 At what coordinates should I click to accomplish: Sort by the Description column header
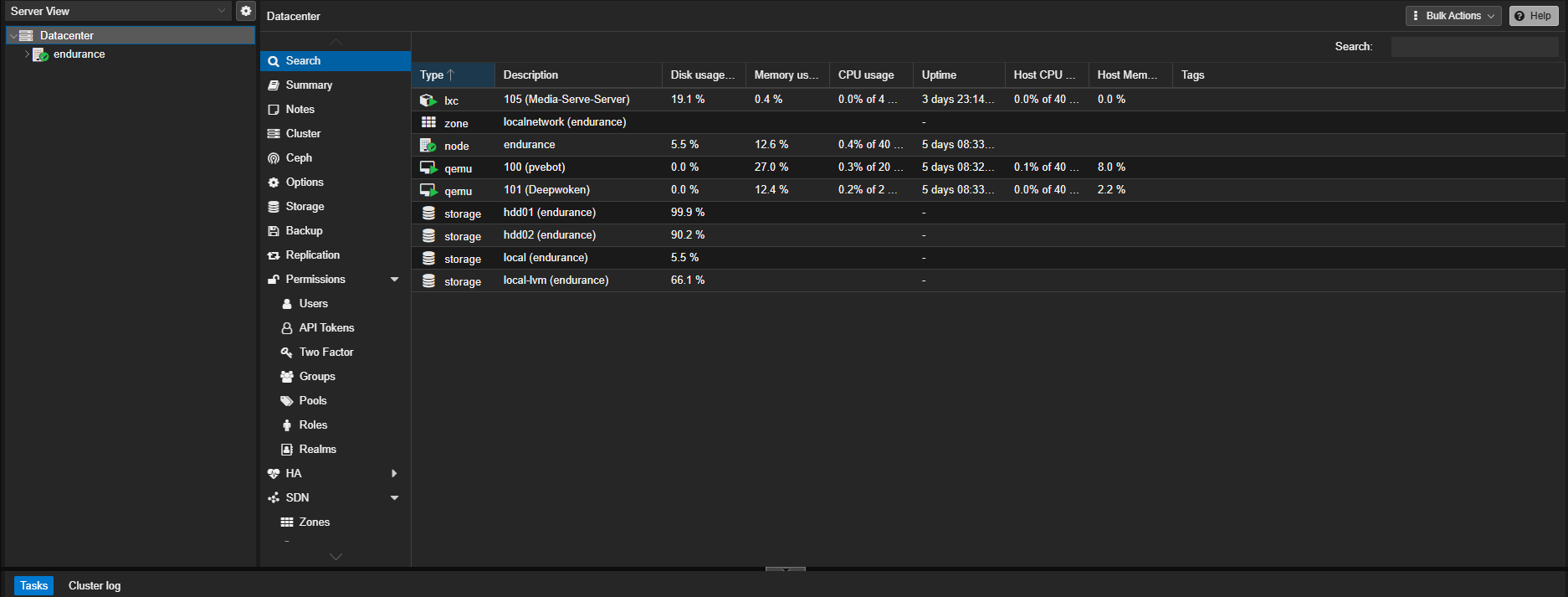pyautogui.click(x=578, y=75)
